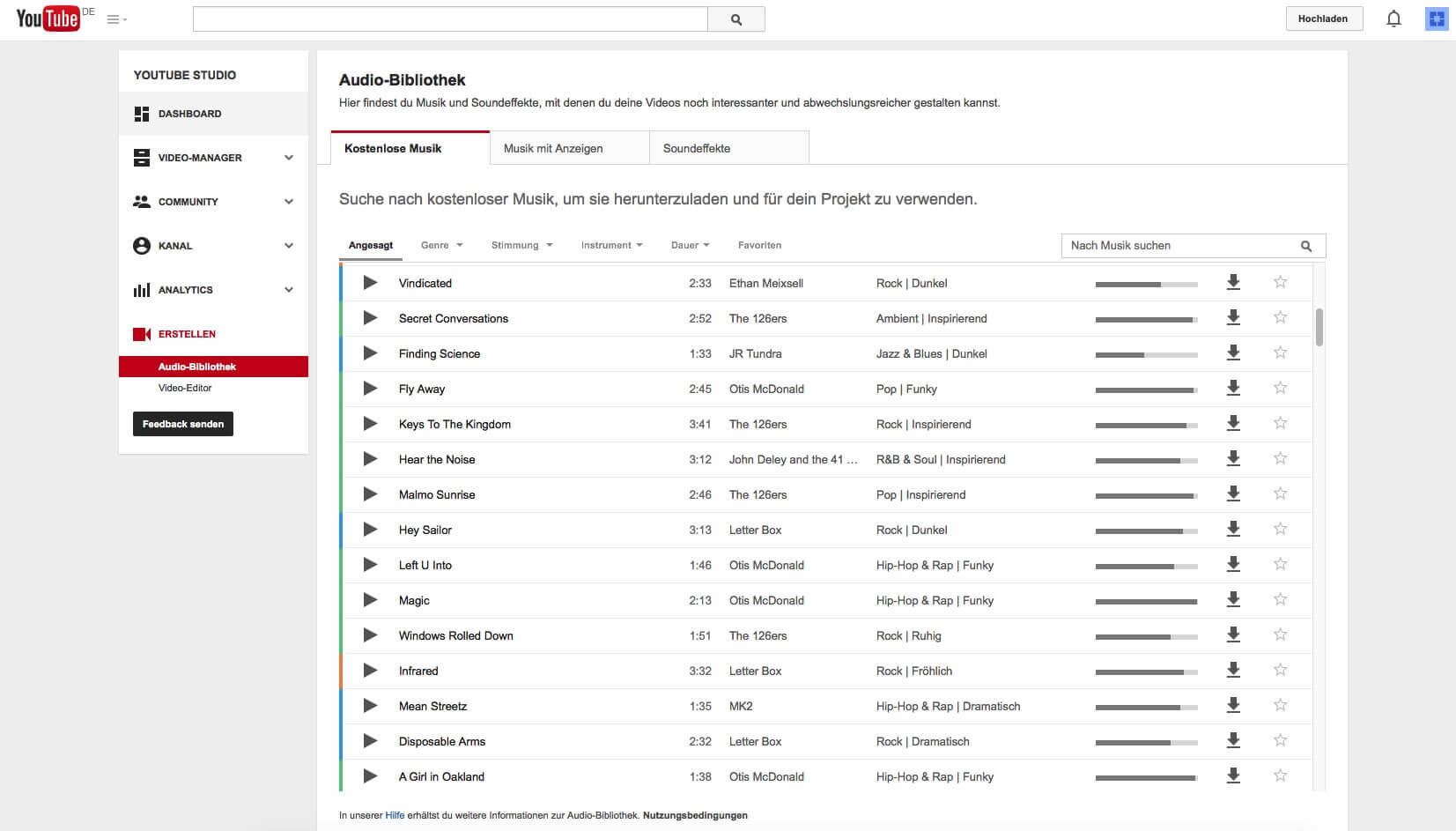Open Dashboard in the sidebar
The width and height of the screenshot is (1456, 831).
click(213, 114)
